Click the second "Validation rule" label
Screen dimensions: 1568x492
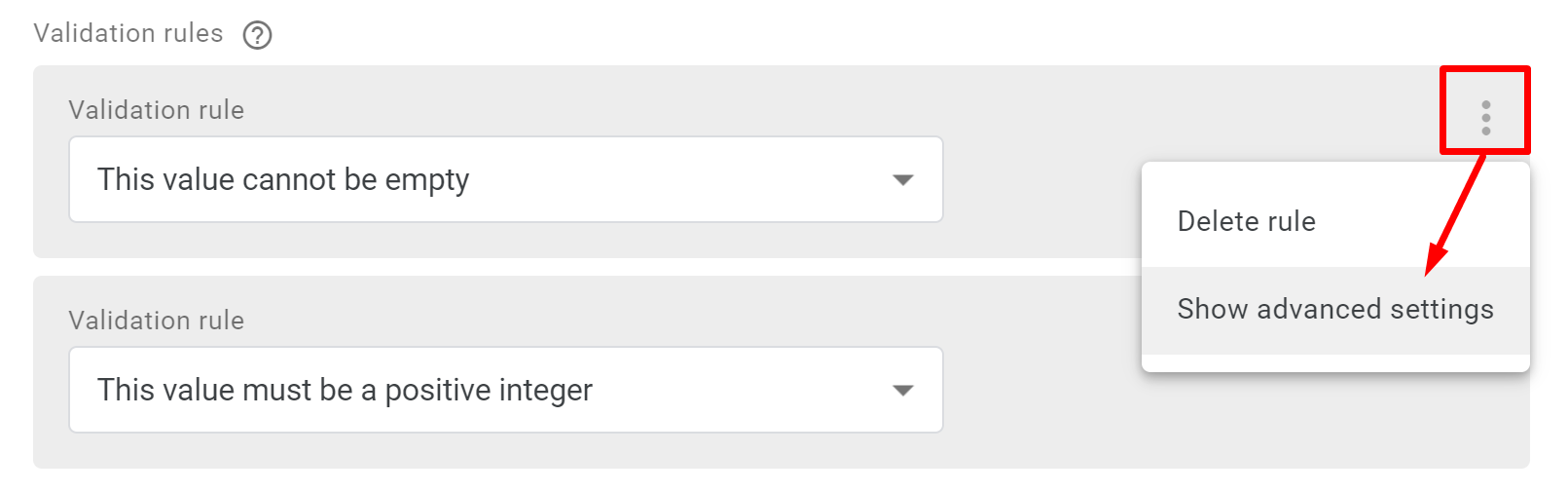156,321
